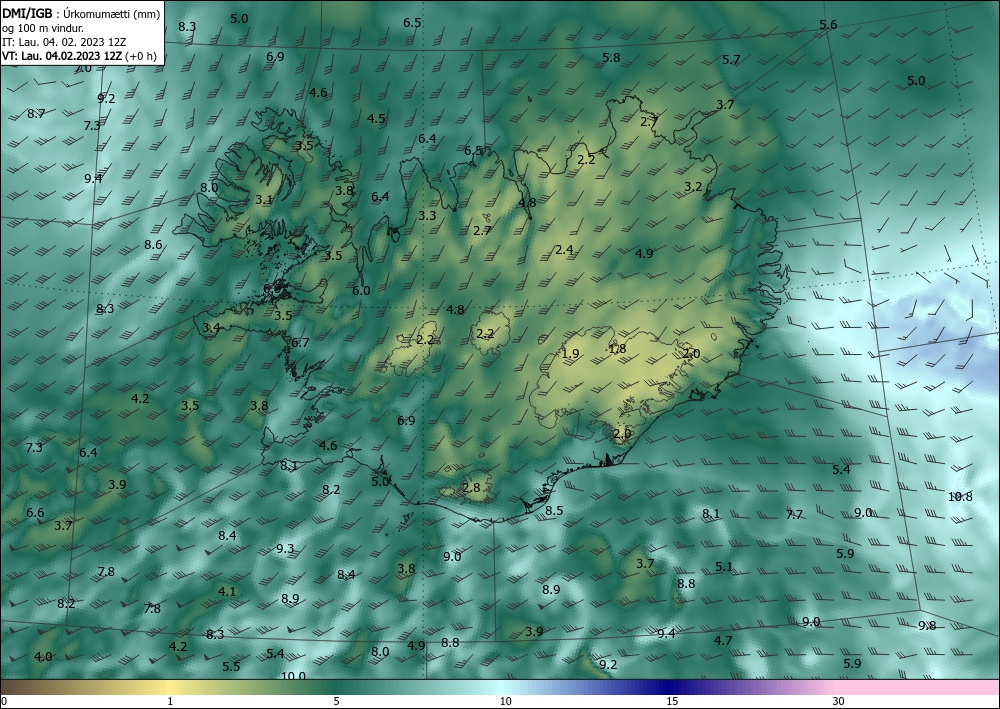Click the 5.7 value on the map
The image size is (1000, 709).
pos(731,60)
